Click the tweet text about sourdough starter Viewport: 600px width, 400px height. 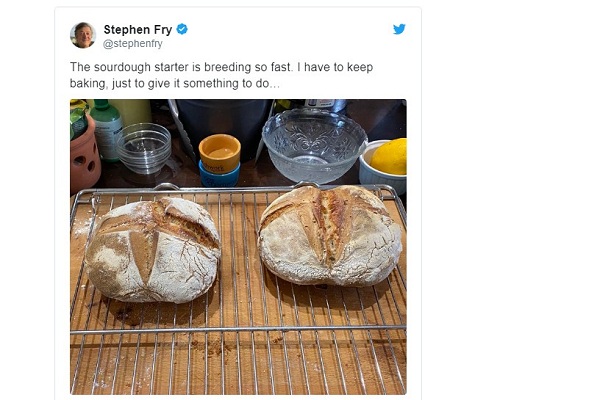click(x=221, y=75)
